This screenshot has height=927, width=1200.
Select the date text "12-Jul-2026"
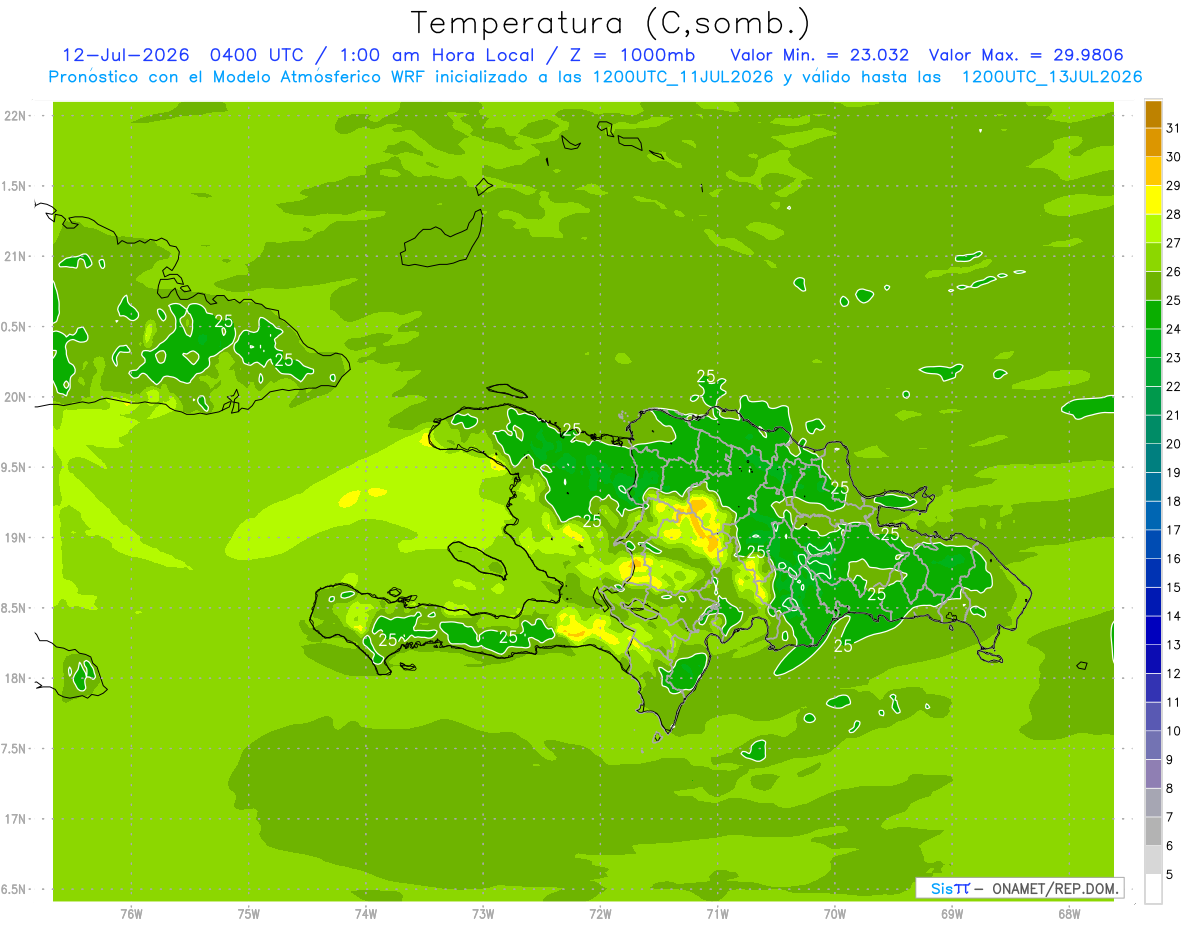pos(130,55)
